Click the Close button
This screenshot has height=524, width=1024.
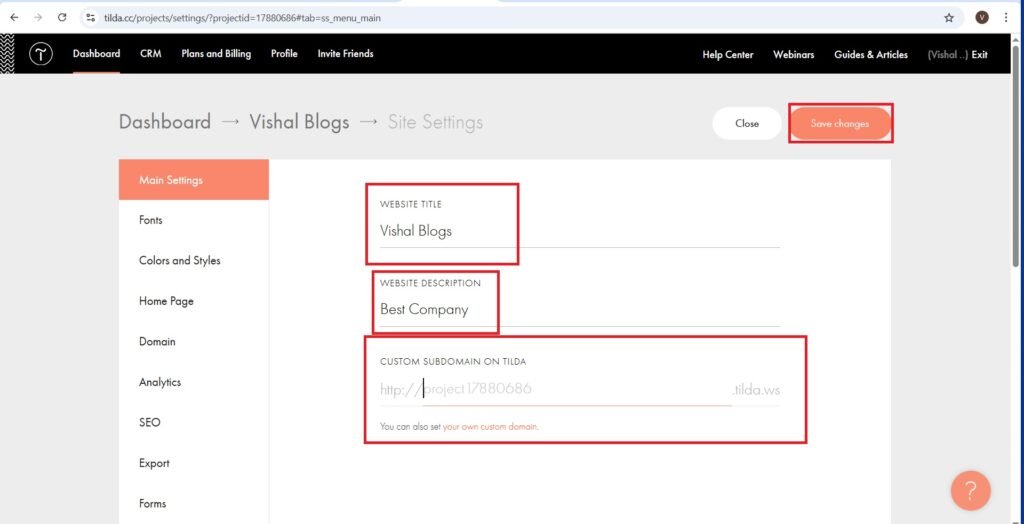tap(746, 123)
